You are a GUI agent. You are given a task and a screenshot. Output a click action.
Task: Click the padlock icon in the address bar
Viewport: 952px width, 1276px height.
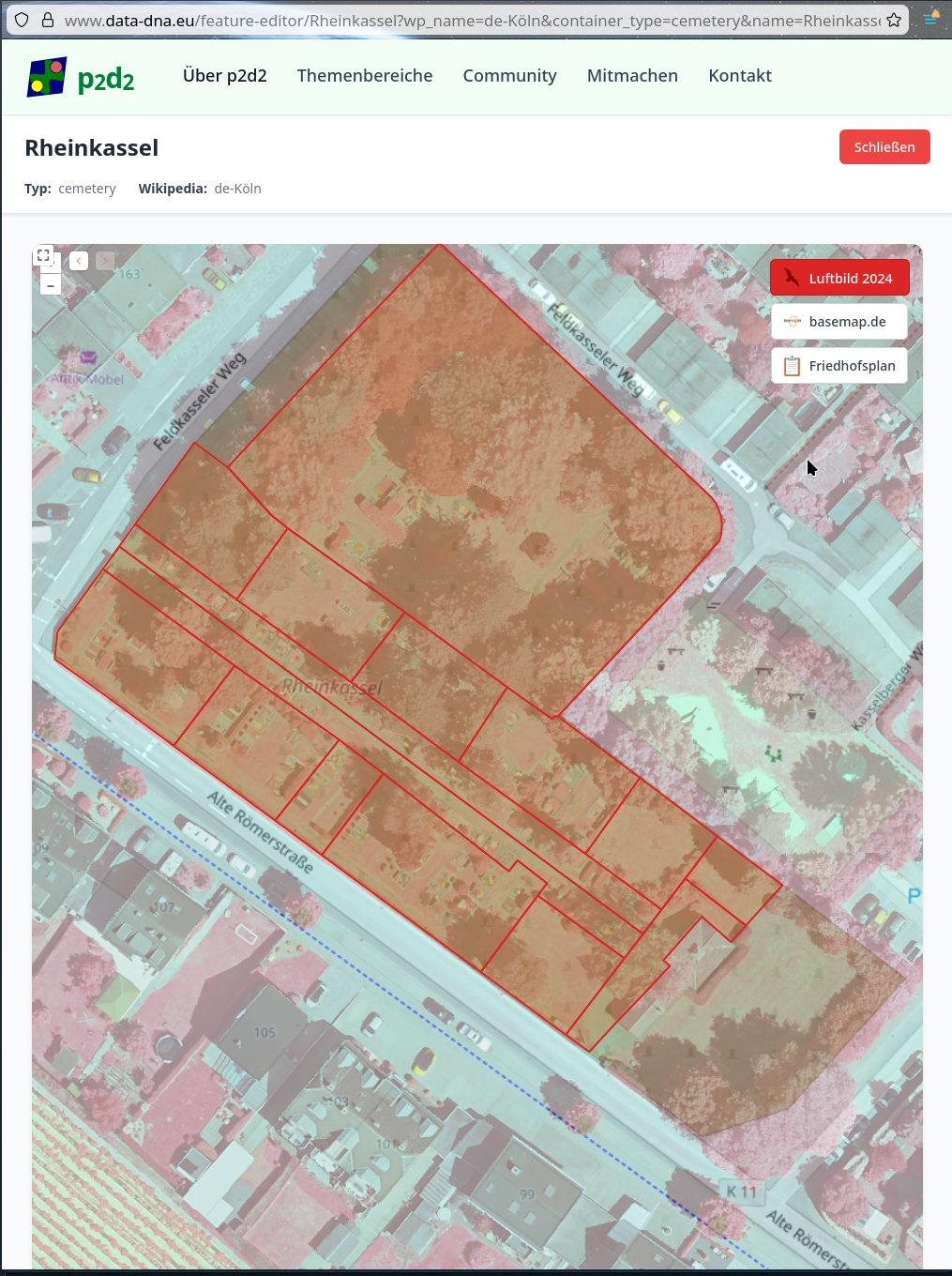tap(46, 18)
